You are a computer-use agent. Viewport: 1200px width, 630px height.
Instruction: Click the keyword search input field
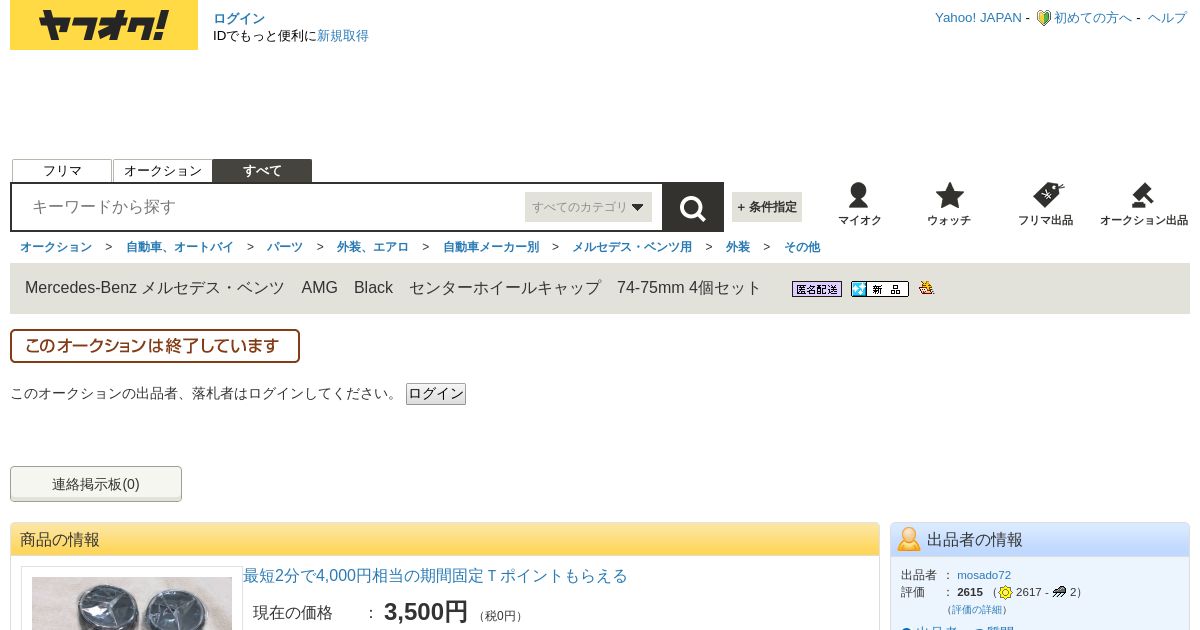point(270,207)
